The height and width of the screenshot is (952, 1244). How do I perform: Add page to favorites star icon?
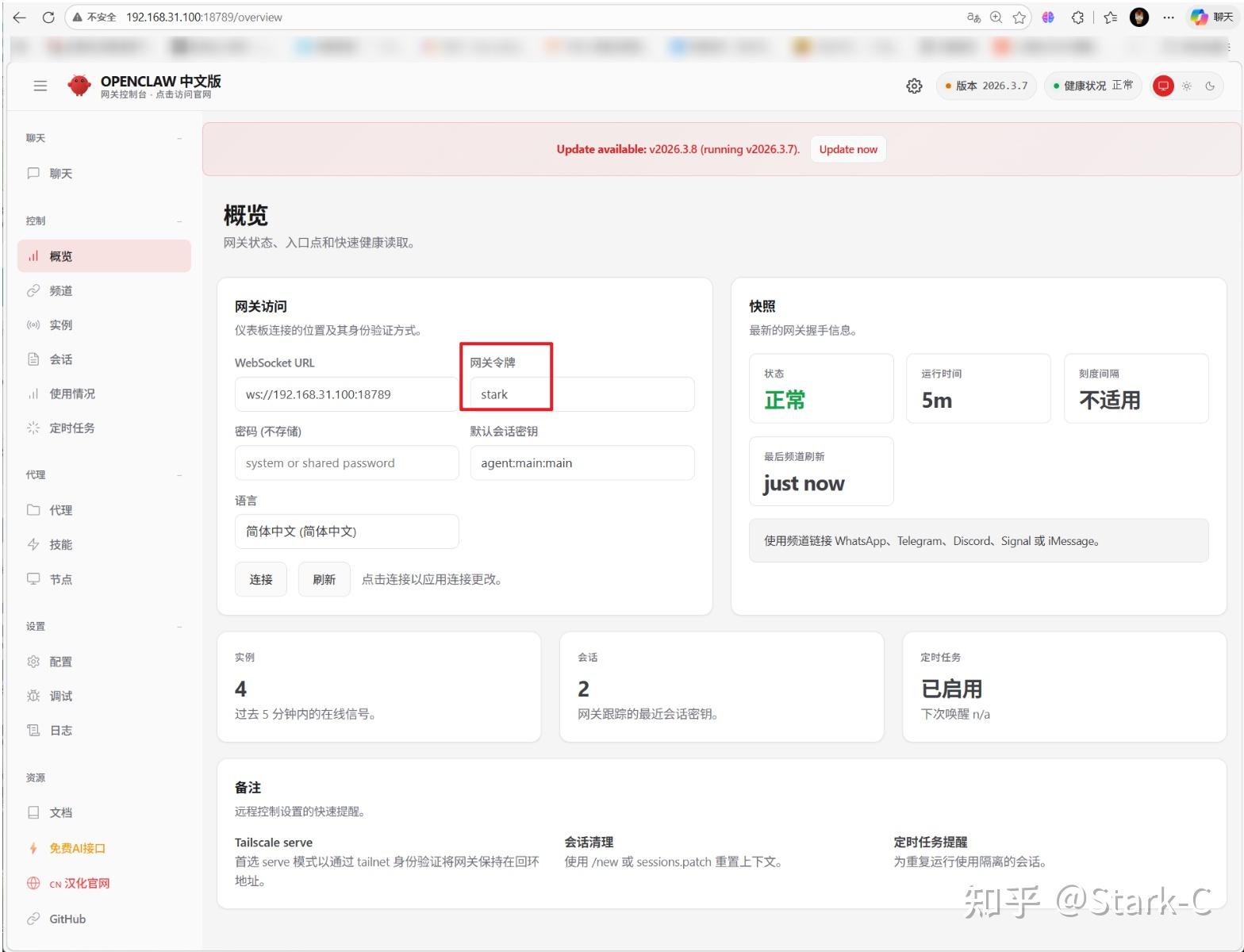tap(1019, 17)
